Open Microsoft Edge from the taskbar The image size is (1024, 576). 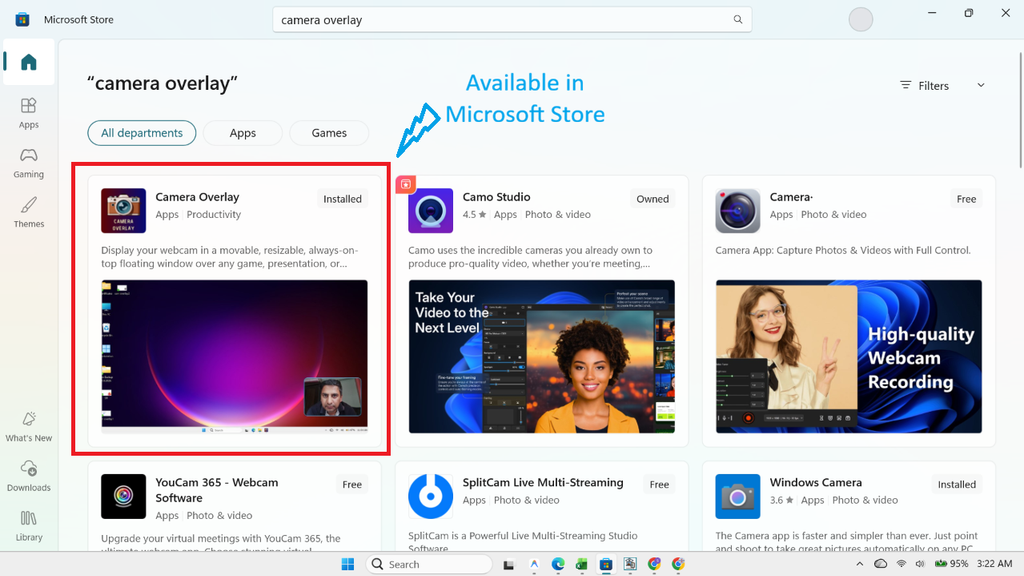coord(558,564)
